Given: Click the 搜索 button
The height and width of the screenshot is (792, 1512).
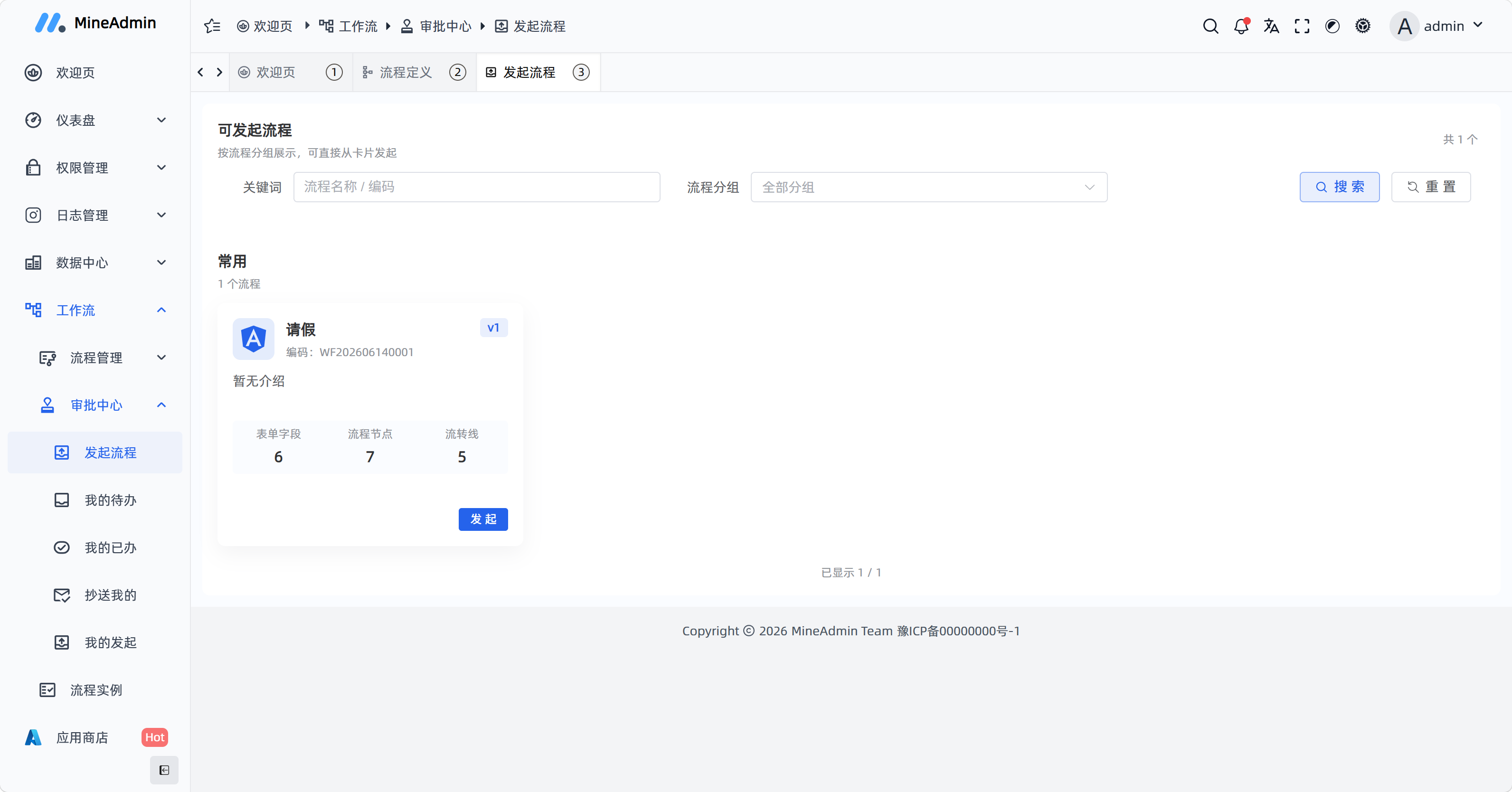Looking at the screenshot, I should 1340,187.
